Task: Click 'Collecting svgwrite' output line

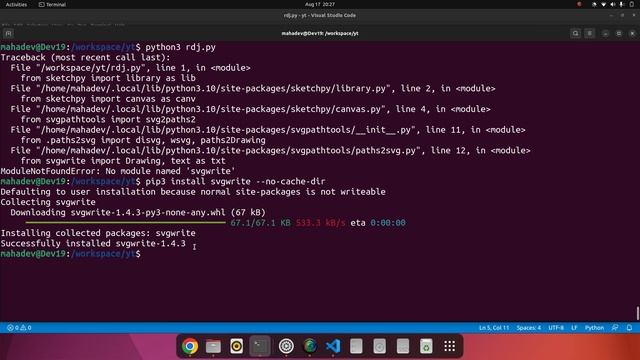Action: click(x=48, y=202)
